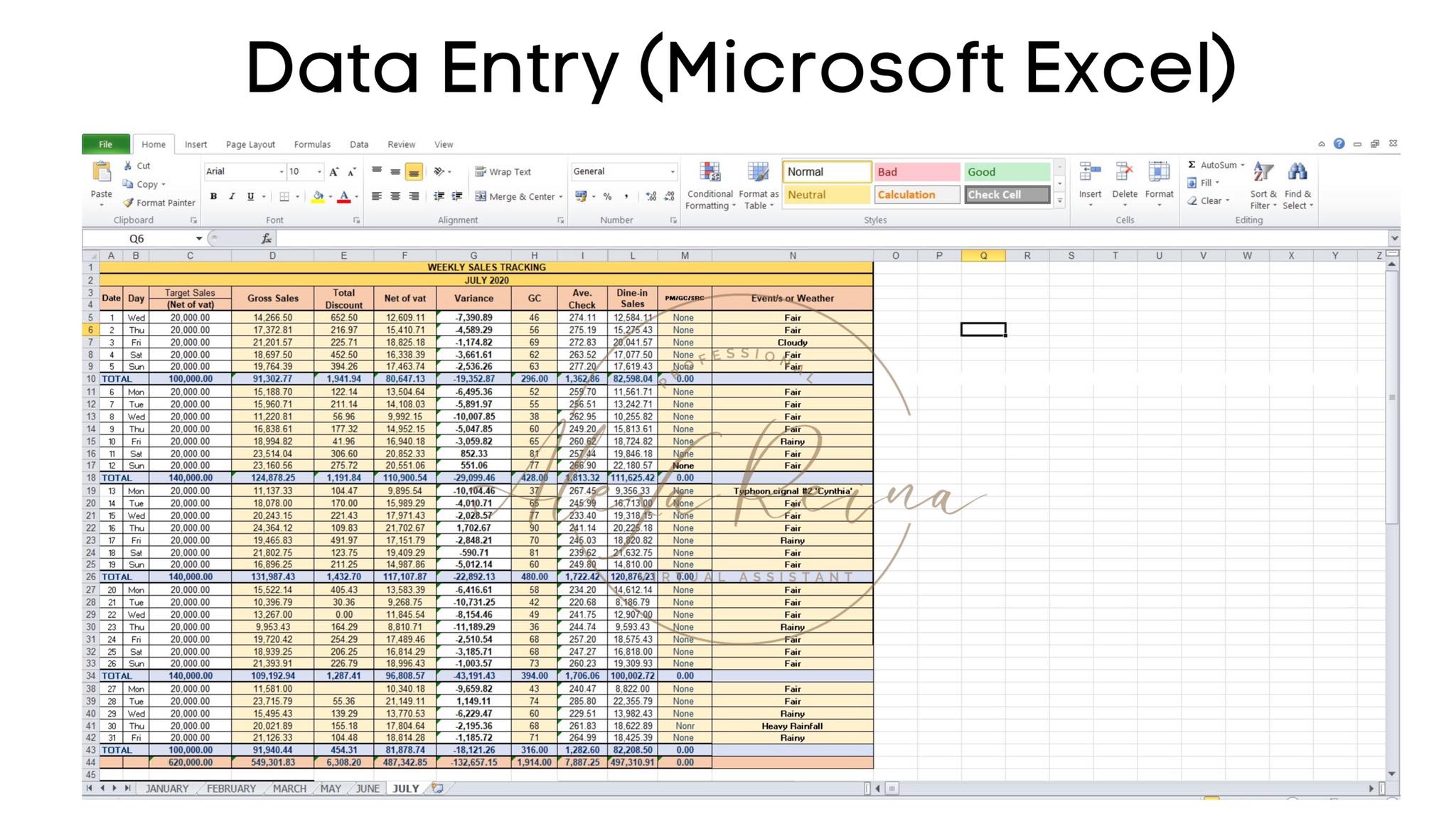The height and width of the screenshot is (819, 1456).
Task: Apply the Good cell style swatch
Action: coord(1007,172)
